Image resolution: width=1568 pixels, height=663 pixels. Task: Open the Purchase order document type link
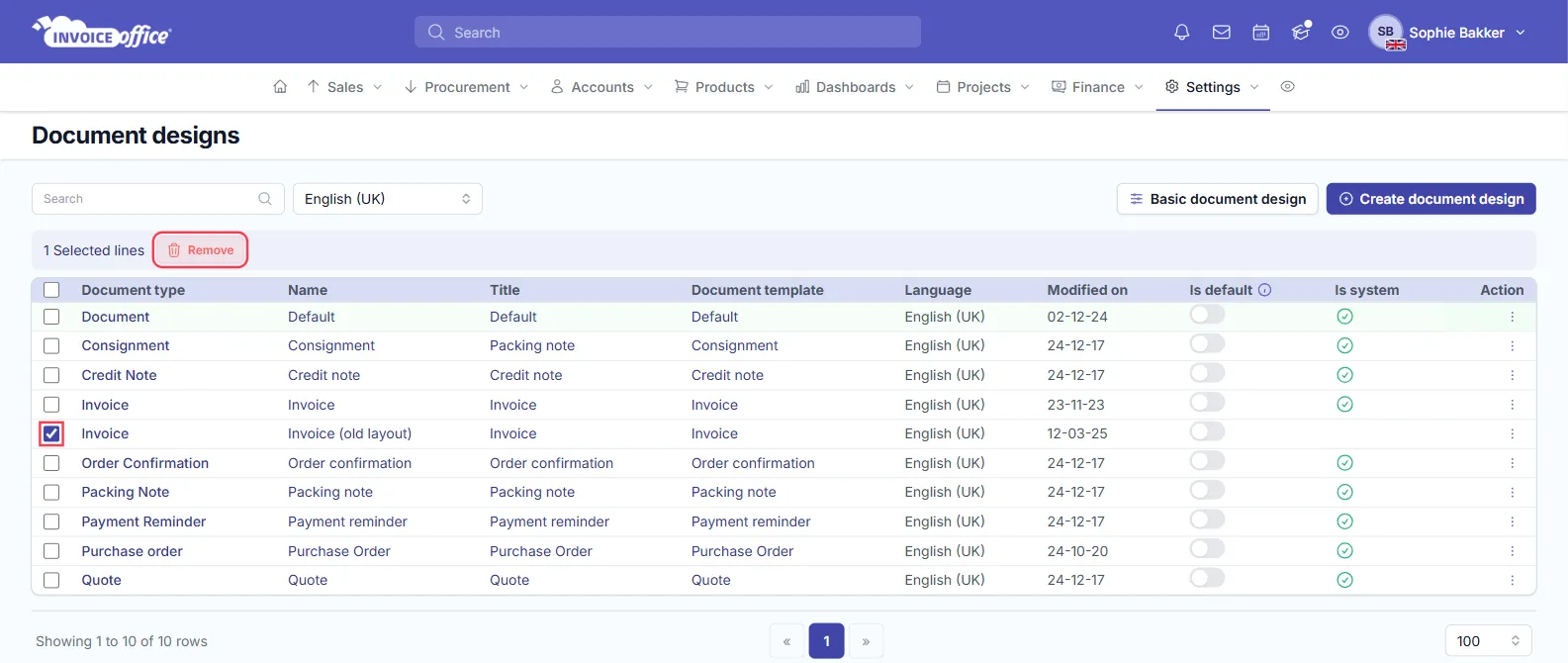click(132, 551)
